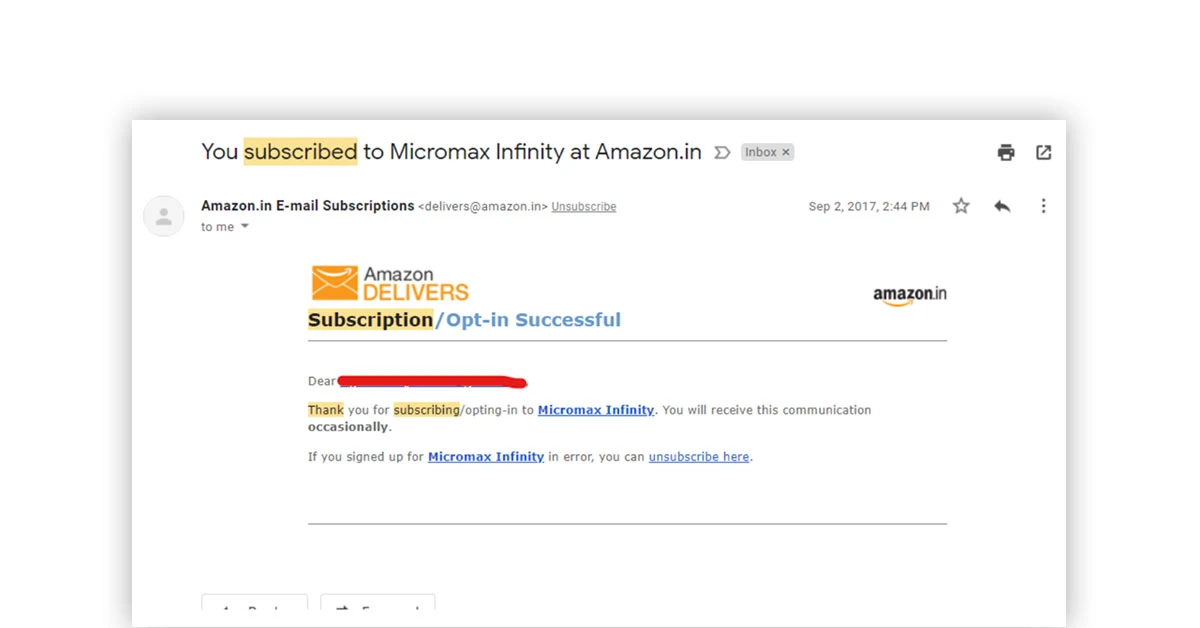Remove the Inbox label using its x
The image size is (1200, 628).
click(786, 152)
